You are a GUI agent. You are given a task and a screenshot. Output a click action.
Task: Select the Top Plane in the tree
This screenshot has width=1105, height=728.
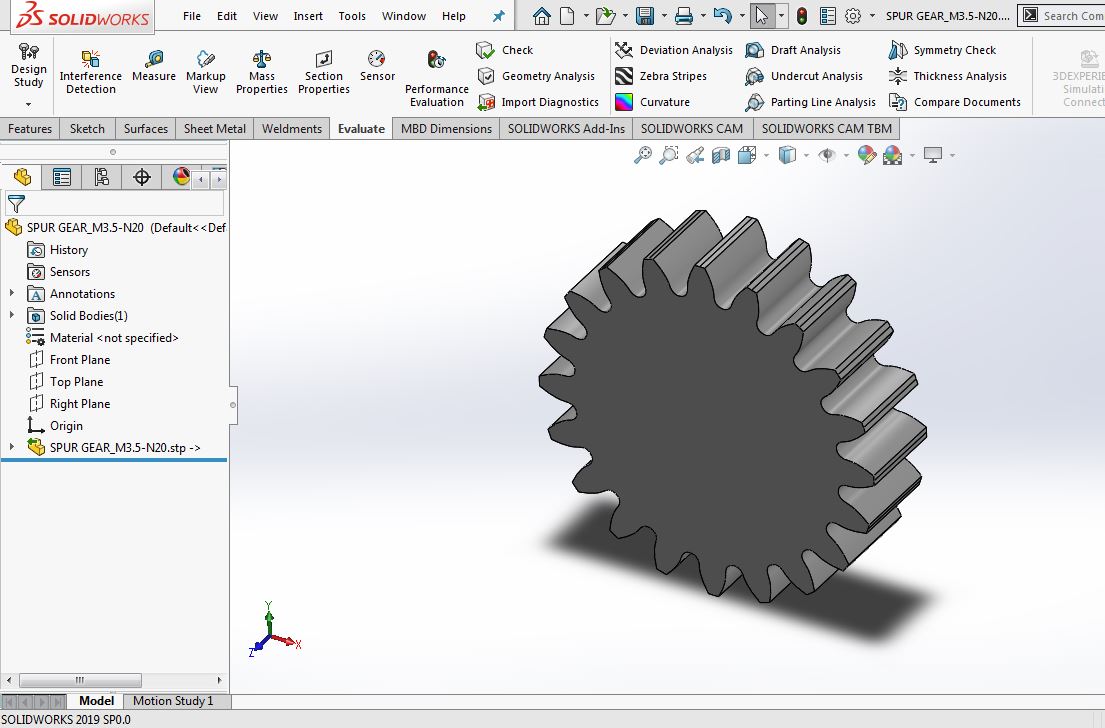pyautogui.click(x=66, y=381)
